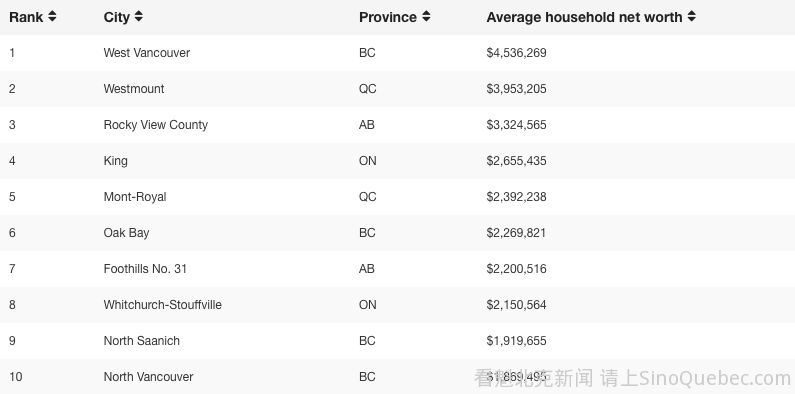Click sort arrows next to Rank header

point(52,17)
